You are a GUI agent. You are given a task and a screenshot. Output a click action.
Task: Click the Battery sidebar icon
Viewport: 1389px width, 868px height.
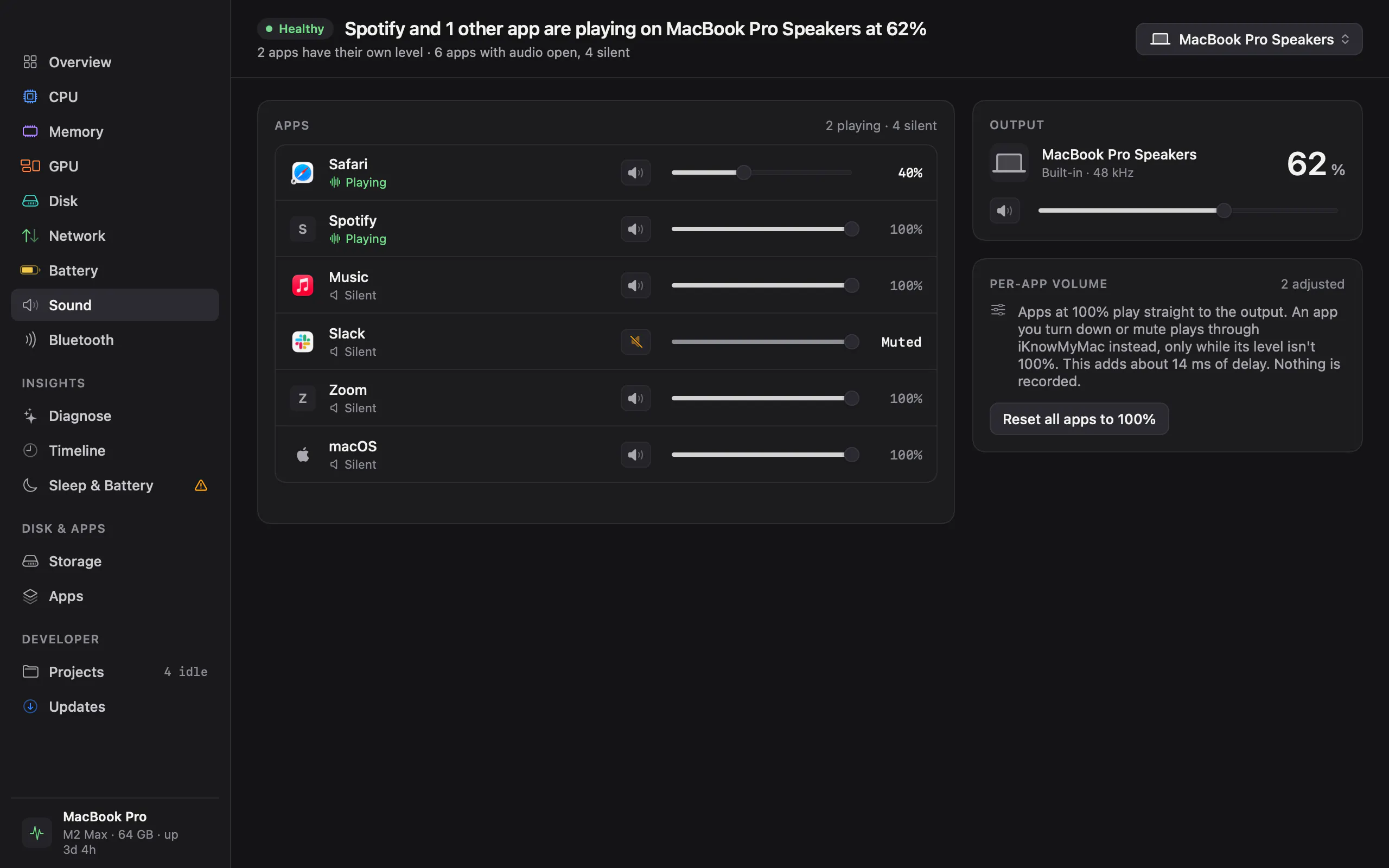(x=30, y=270)
